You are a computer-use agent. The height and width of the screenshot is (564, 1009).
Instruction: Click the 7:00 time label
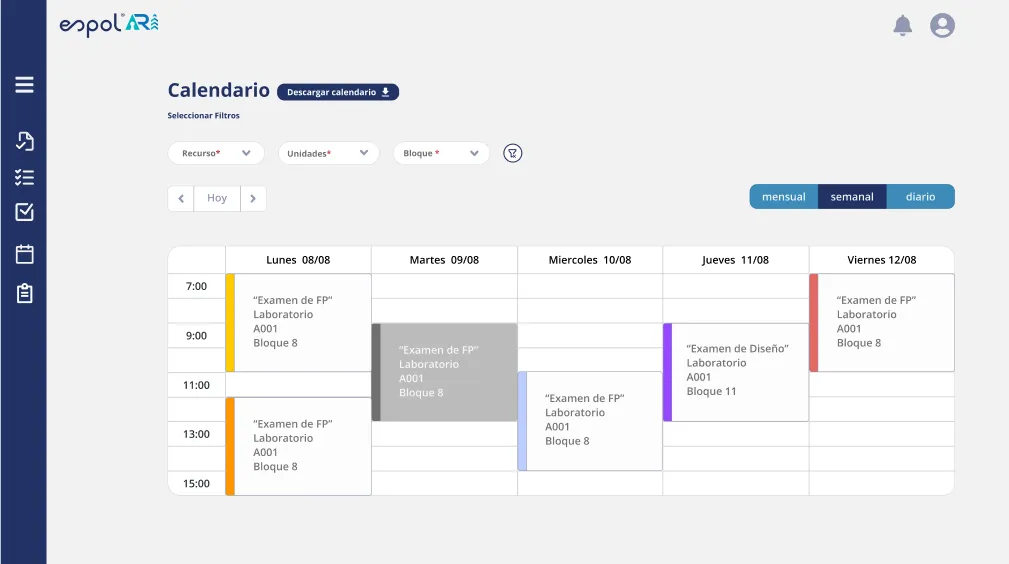click(x=196, y=287)
